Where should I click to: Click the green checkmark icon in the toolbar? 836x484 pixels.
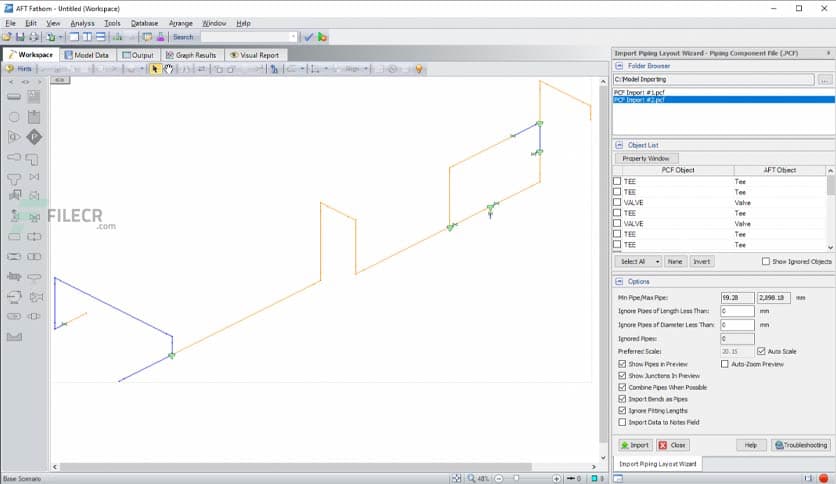[309, 37]
